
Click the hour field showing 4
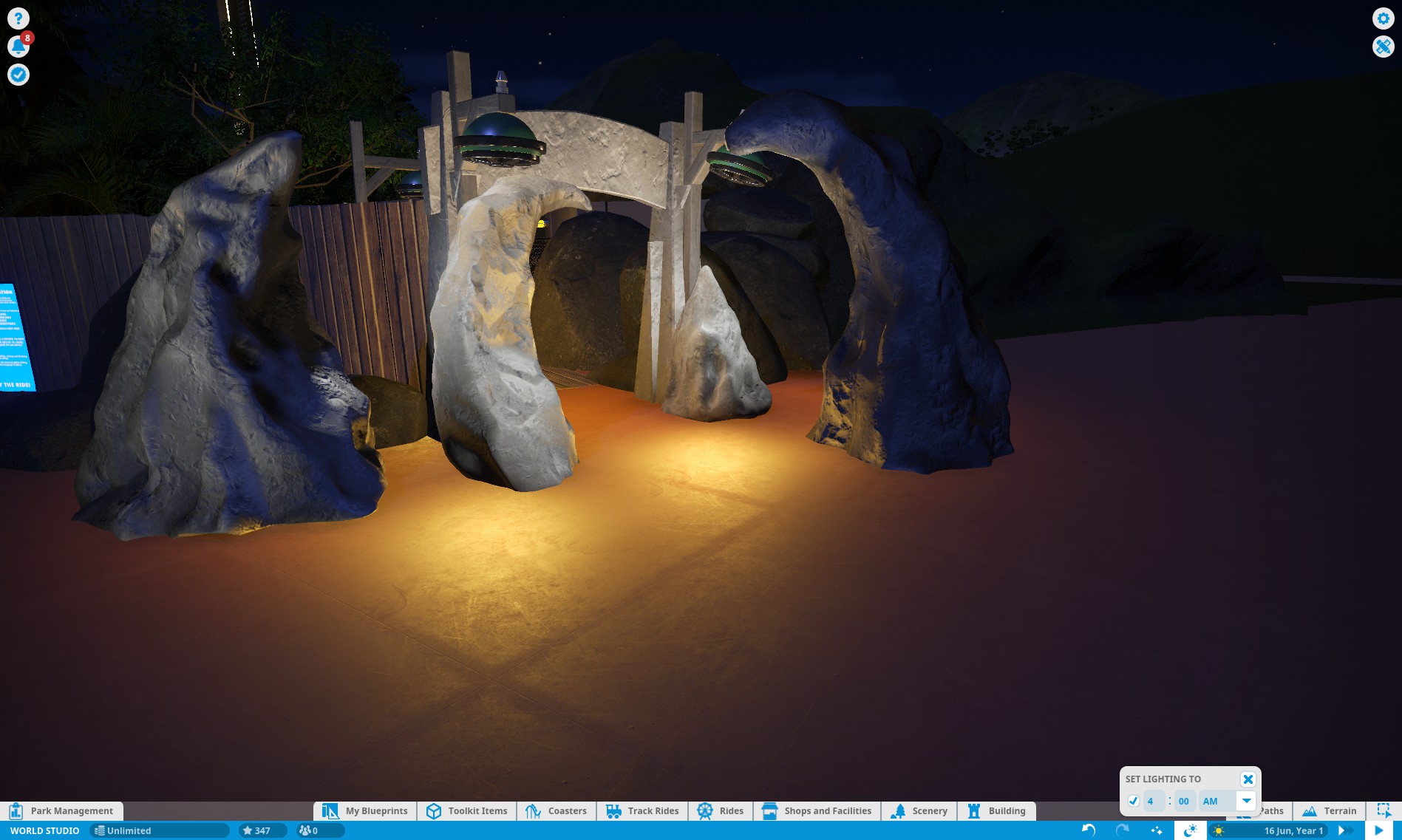[1154, 801]
